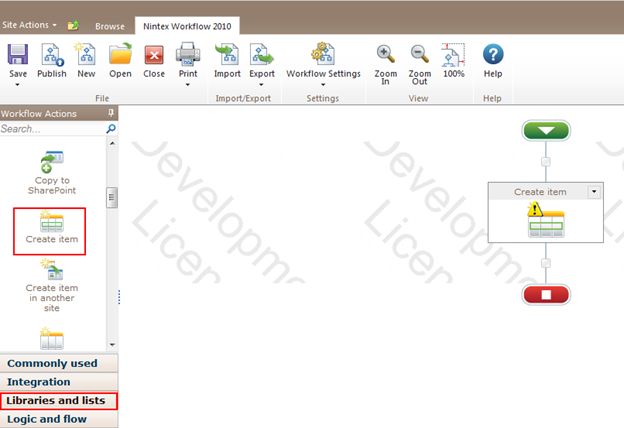Viewport: 624px width, 428px height.
Task: Select Create item in another site action
Action: pyautogui.click(x=52, y=285)
